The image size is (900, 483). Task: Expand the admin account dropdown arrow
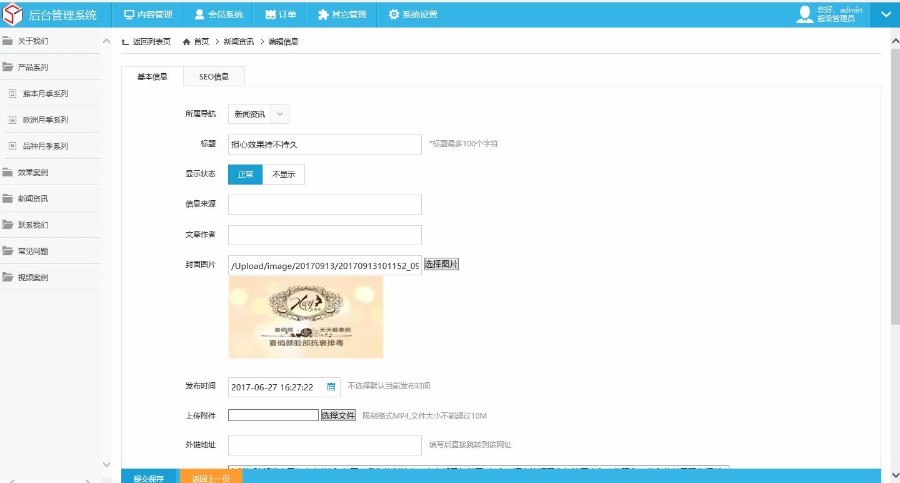(885, 14)
